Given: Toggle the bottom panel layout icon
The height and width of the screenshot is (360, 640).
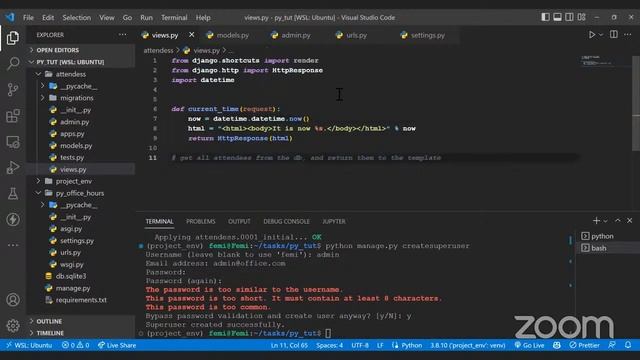Looking at the screenshot, I should (x=557, y=17).
